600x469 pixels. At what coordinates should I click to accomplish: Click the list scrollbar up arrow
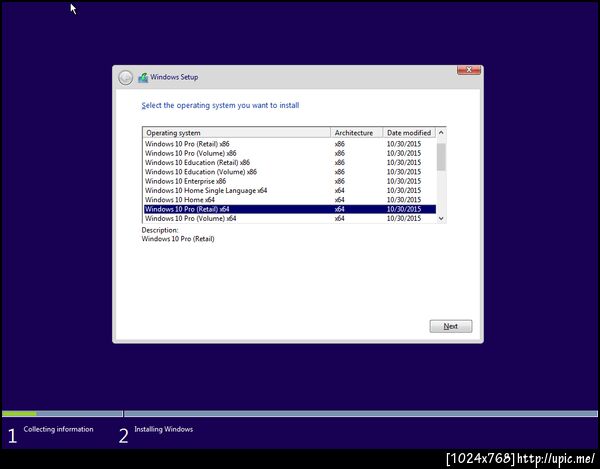(x=441, y=133)
